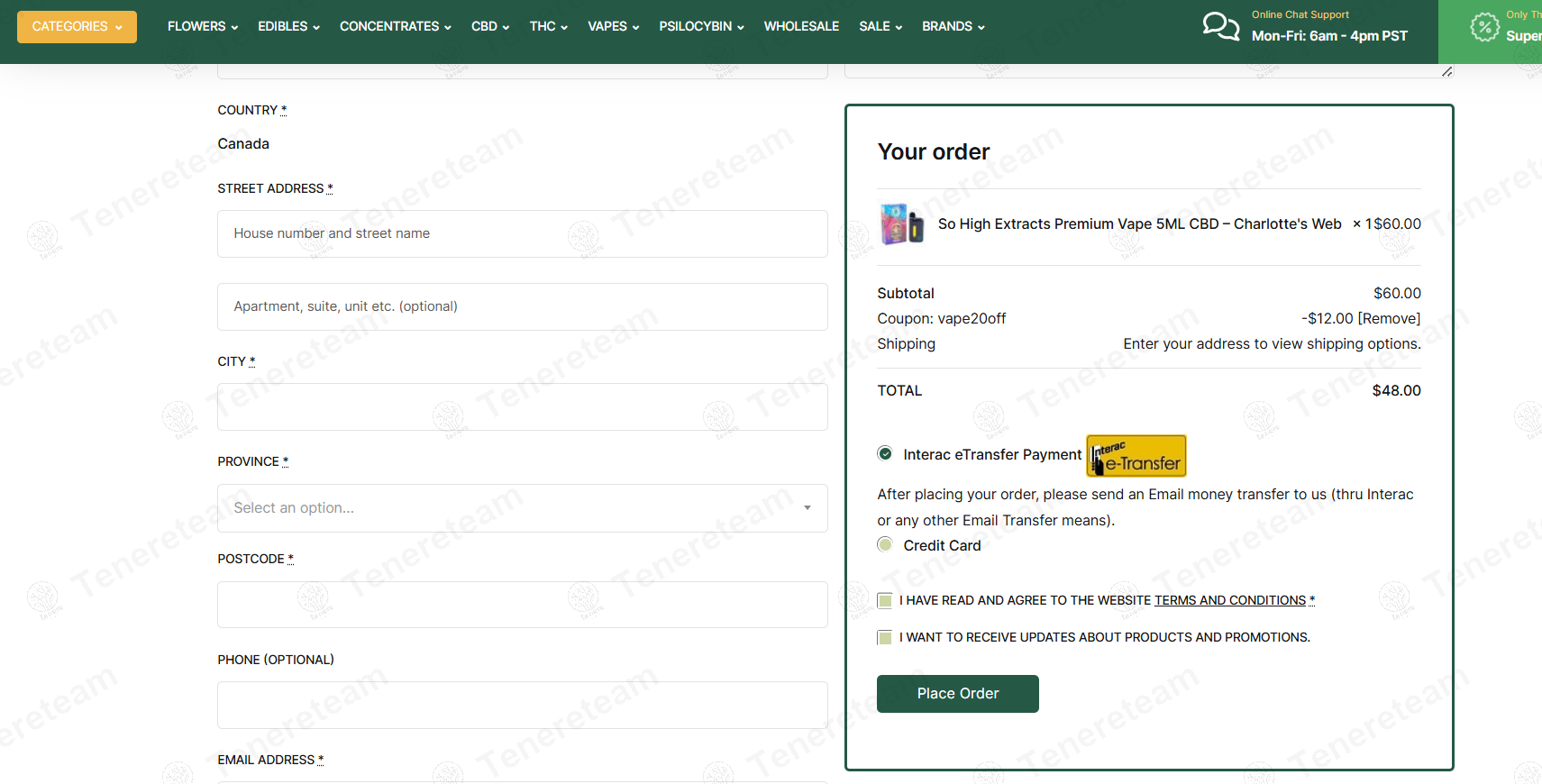This screenshot has height=784, width=1542.
Task: Select the Credit Card payment option
Action: [x=885, y=544]
